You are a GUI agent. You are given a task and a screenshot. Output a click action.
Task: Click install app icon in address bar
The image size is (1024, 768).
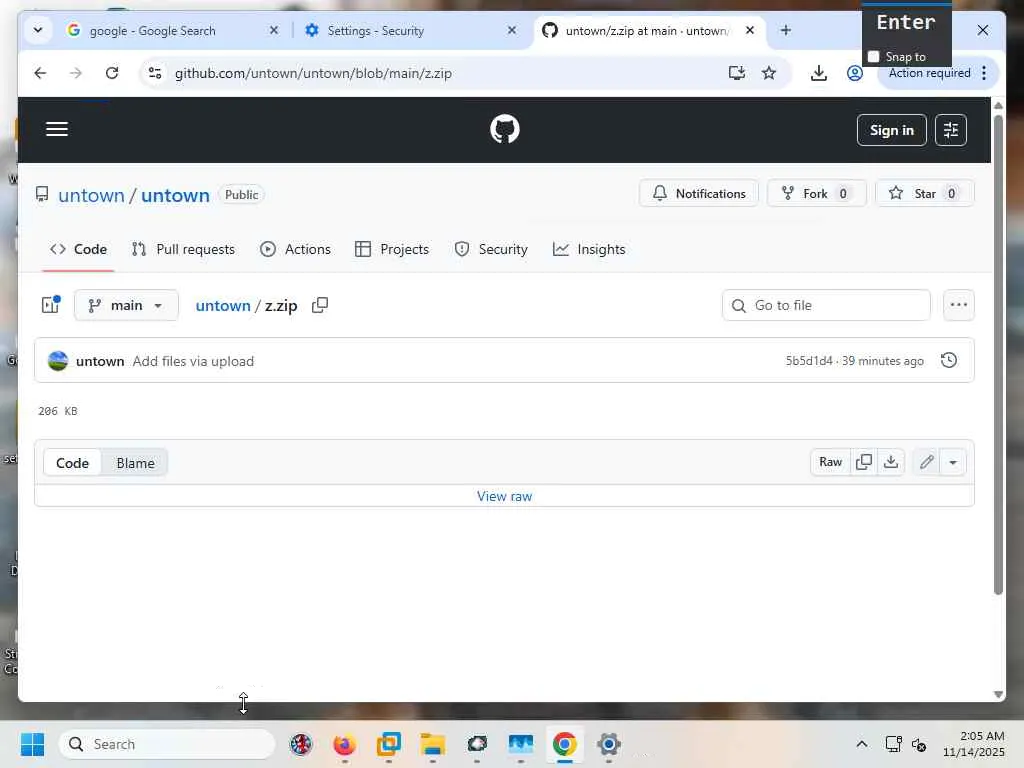point(737,73)
